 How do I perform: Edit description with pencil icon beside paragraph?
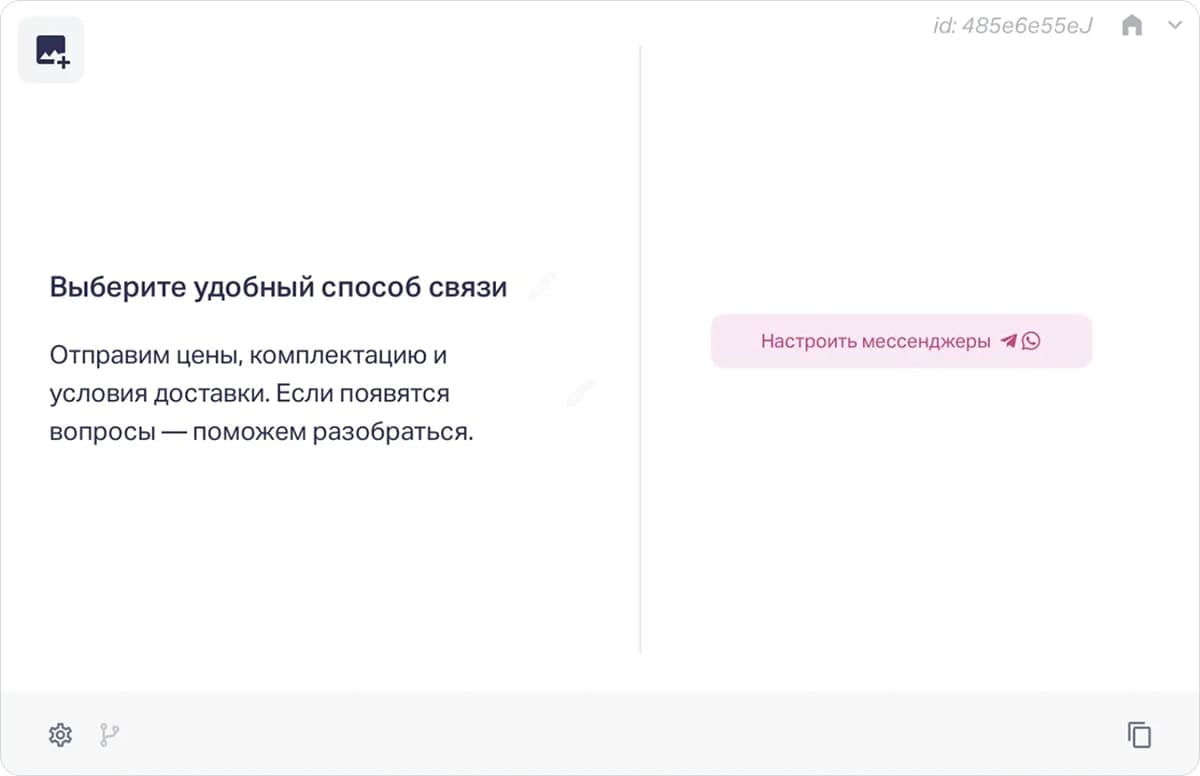click(x=580, y=393)
